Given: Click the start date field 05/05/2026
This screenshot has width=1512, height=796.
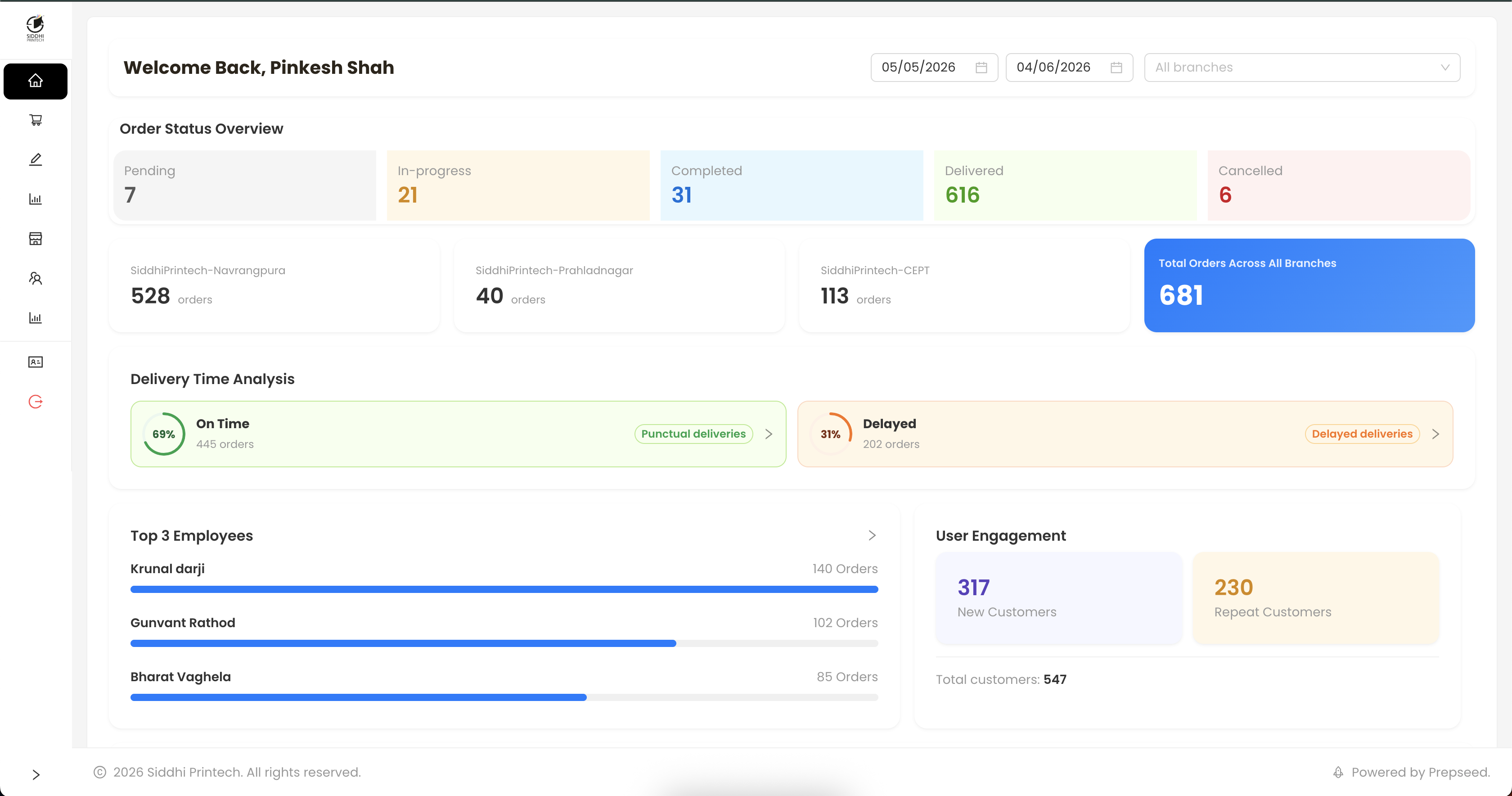Looking at the screenshot, I should click(934, 68).
